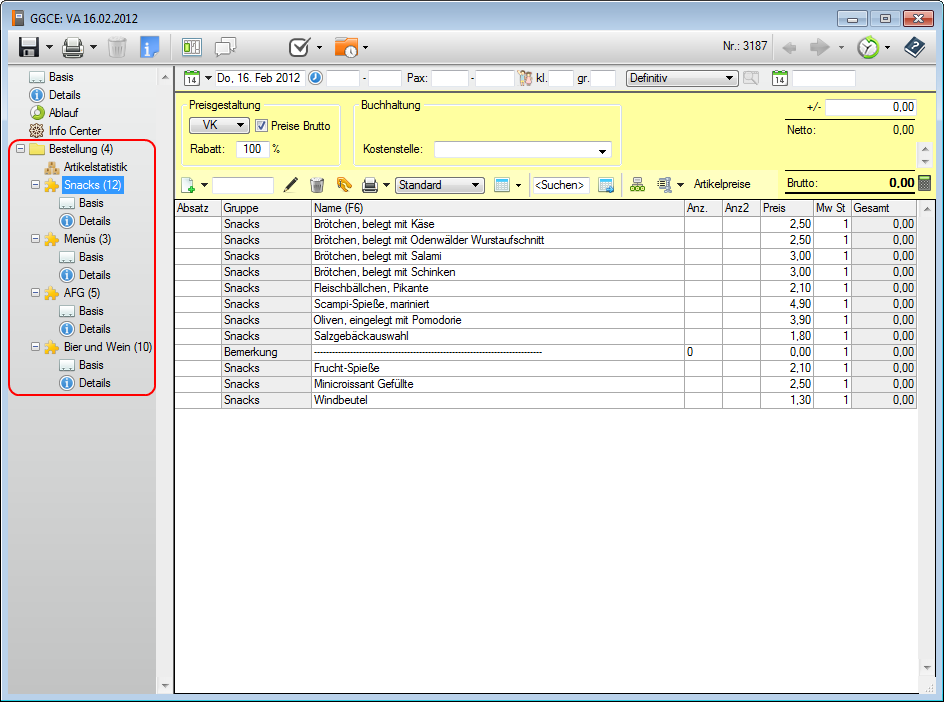Collapse the Bestellung tree node
The image size is (944, 702).
tap(21, 149)
